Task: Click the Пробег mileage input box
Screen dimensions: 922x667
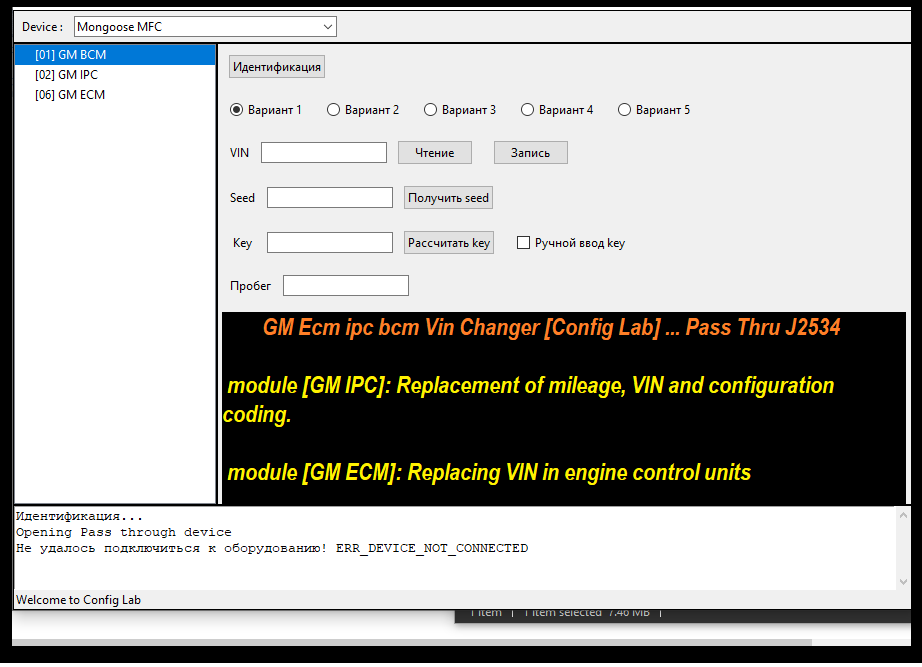Action: coord(345,285)
